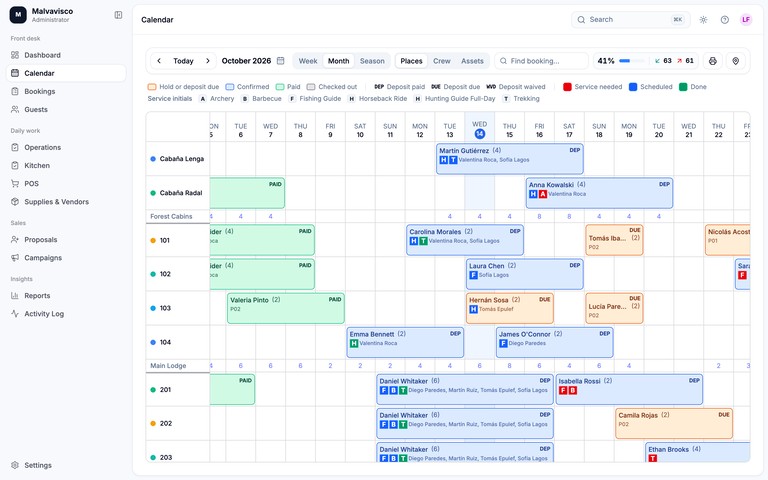
Task: Open Supplies & Vendors
Action: point(66,202)
